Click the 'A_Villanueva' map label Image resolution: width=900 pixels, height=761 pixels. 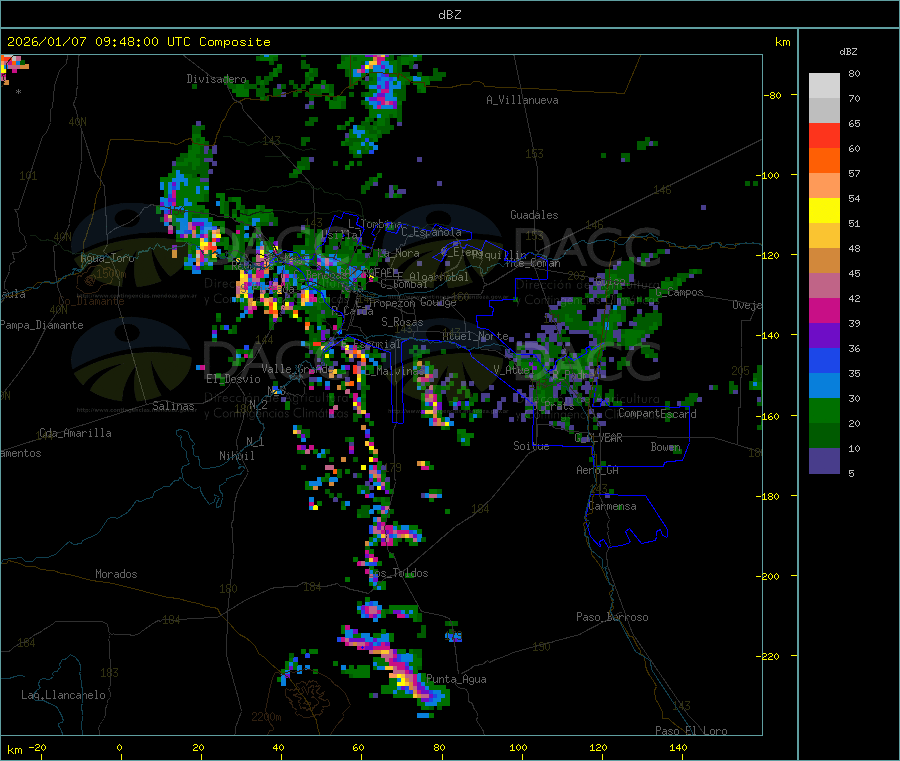click(x=522, y=100)
